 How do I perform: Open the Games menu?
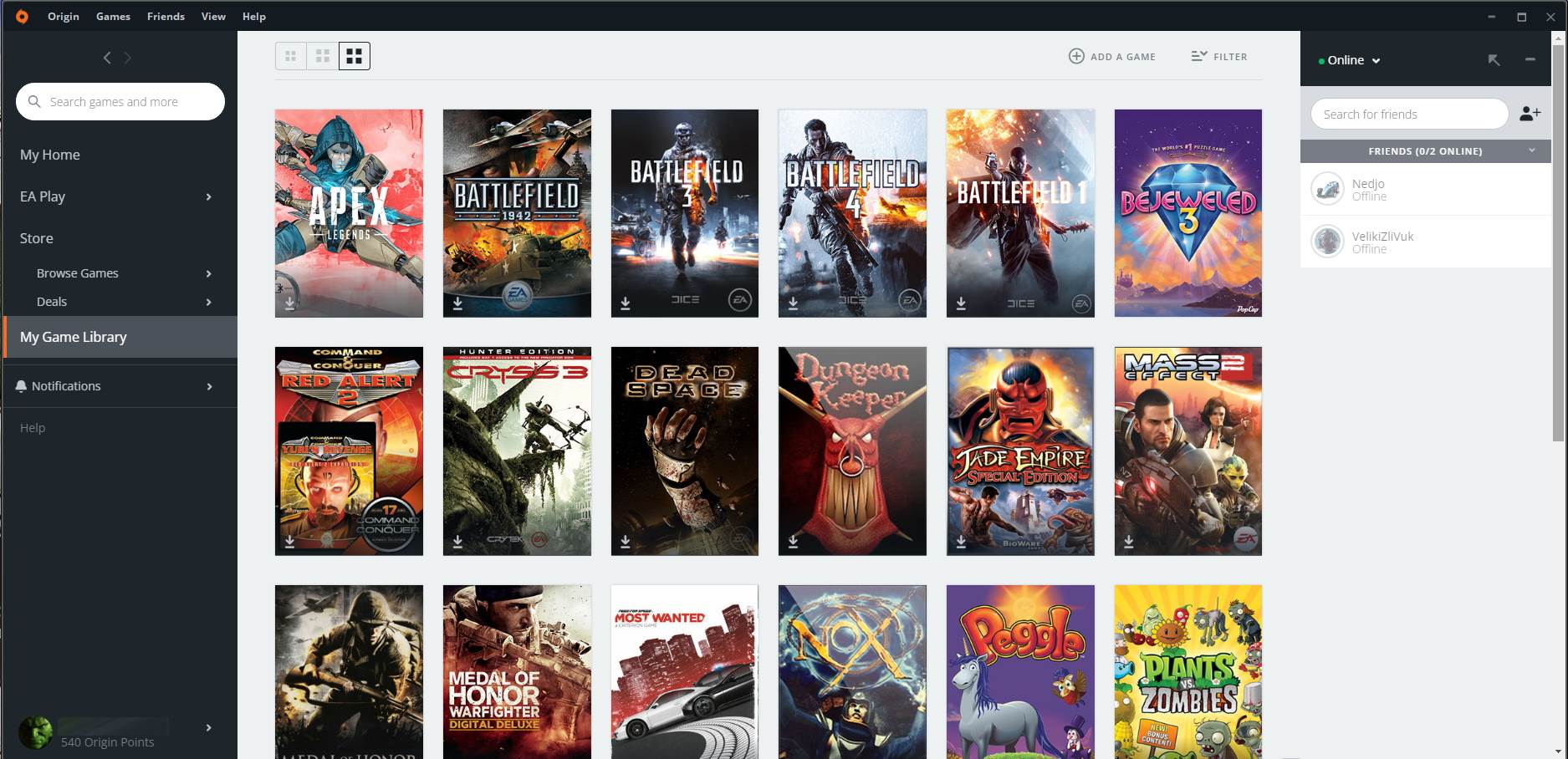tap(113, 16)
